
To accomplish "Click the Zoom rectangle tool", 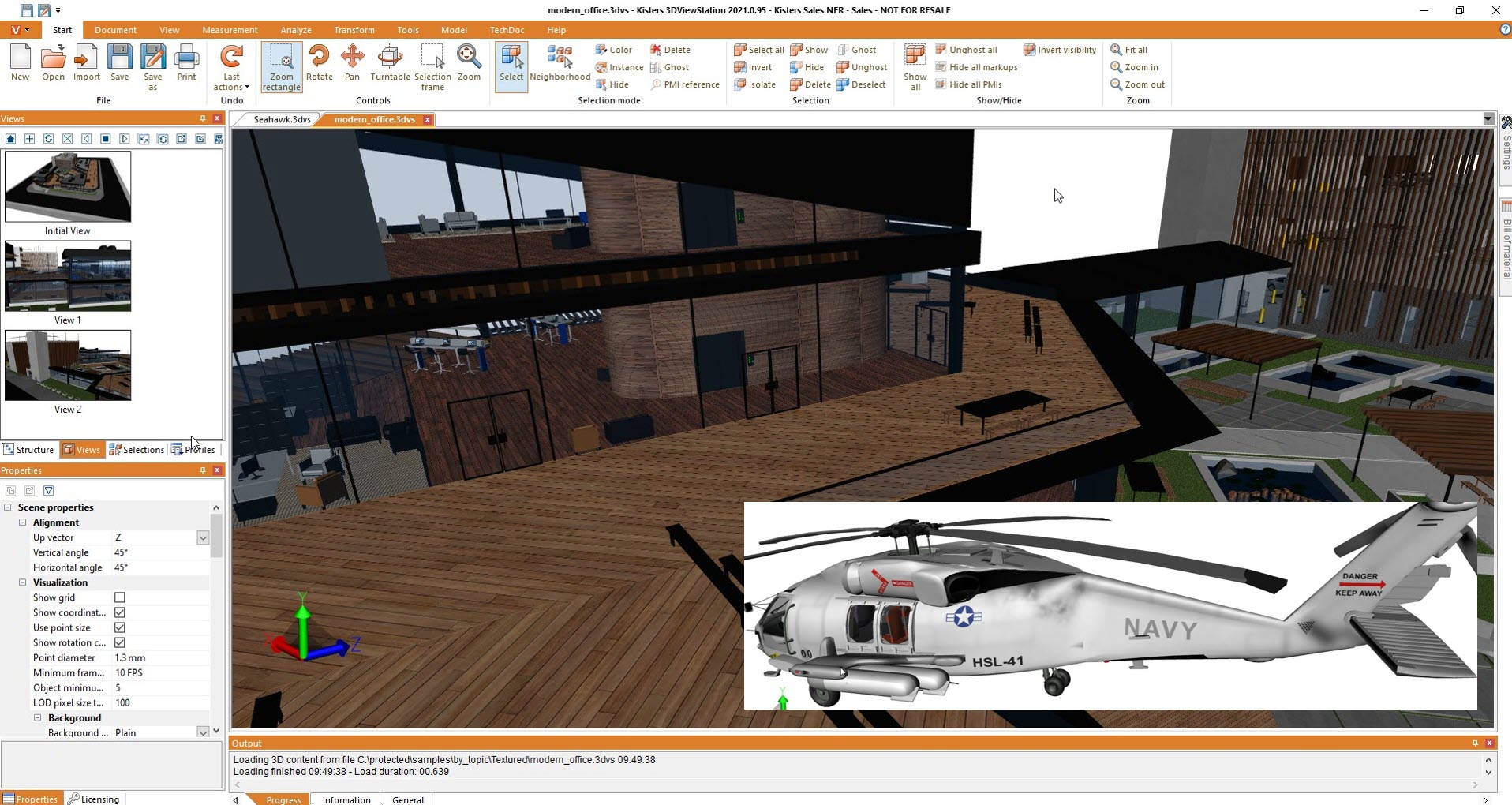I will click(x=281, y=66).
